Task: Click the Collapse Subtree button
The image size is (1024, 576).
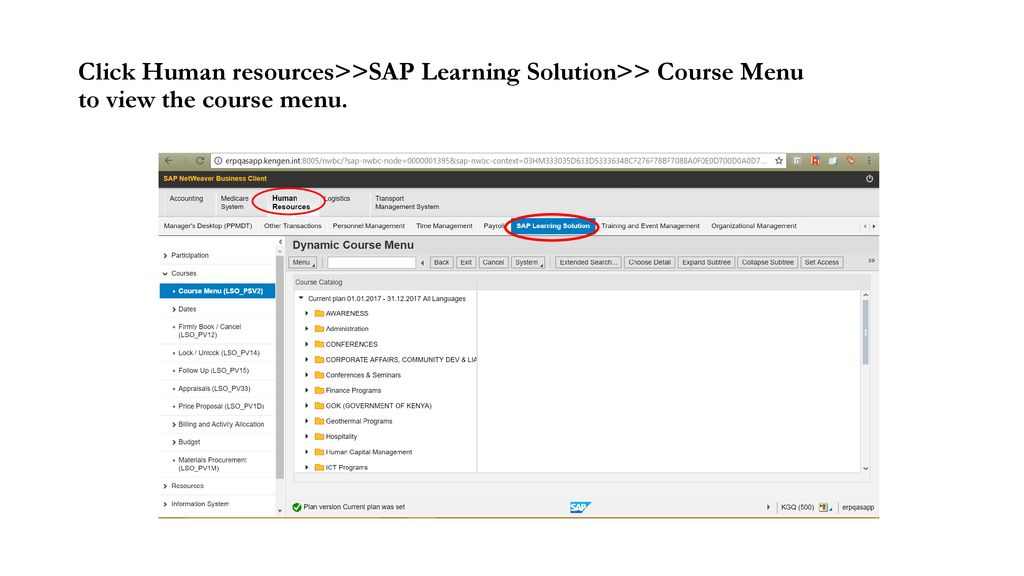Action: (767, 263)
